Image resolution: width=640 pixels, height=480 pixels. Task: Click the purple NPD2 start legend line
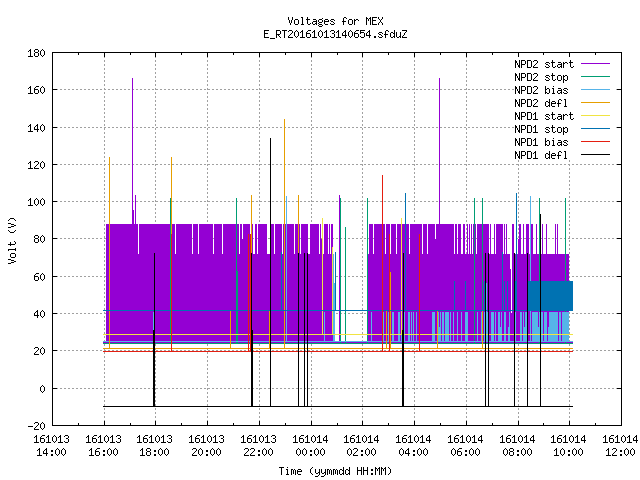coord(596,64)
